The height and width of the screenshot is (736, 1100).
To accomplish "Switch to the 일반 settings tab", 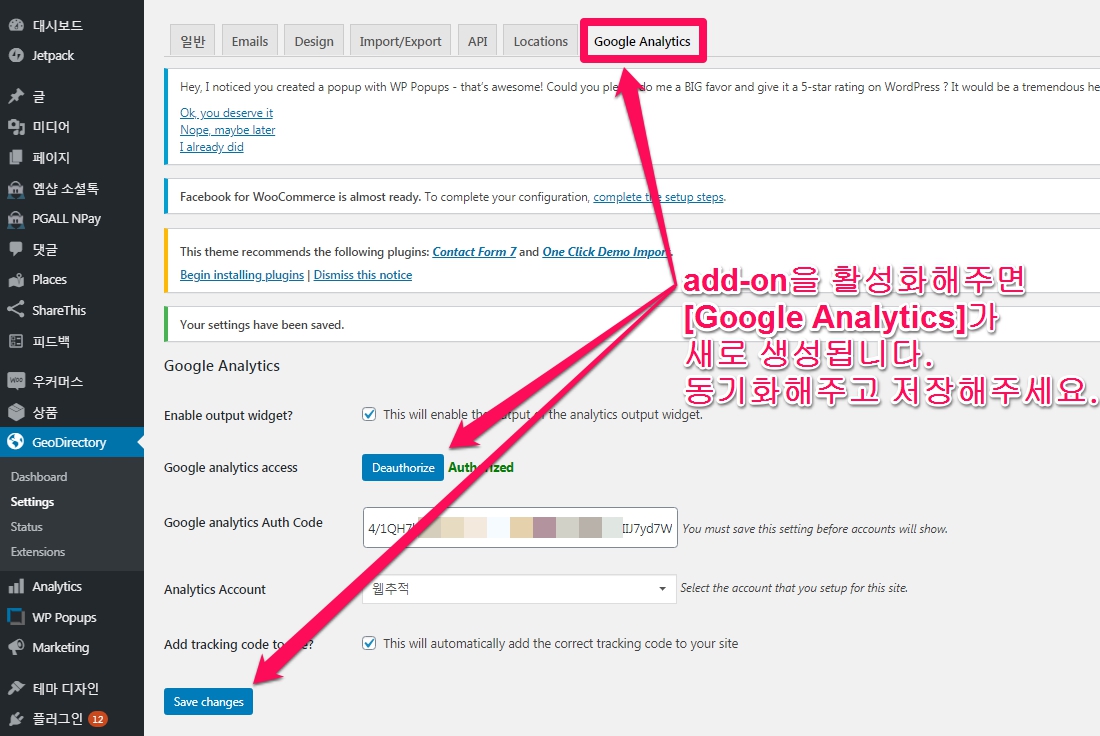I will tap(193, 41).
